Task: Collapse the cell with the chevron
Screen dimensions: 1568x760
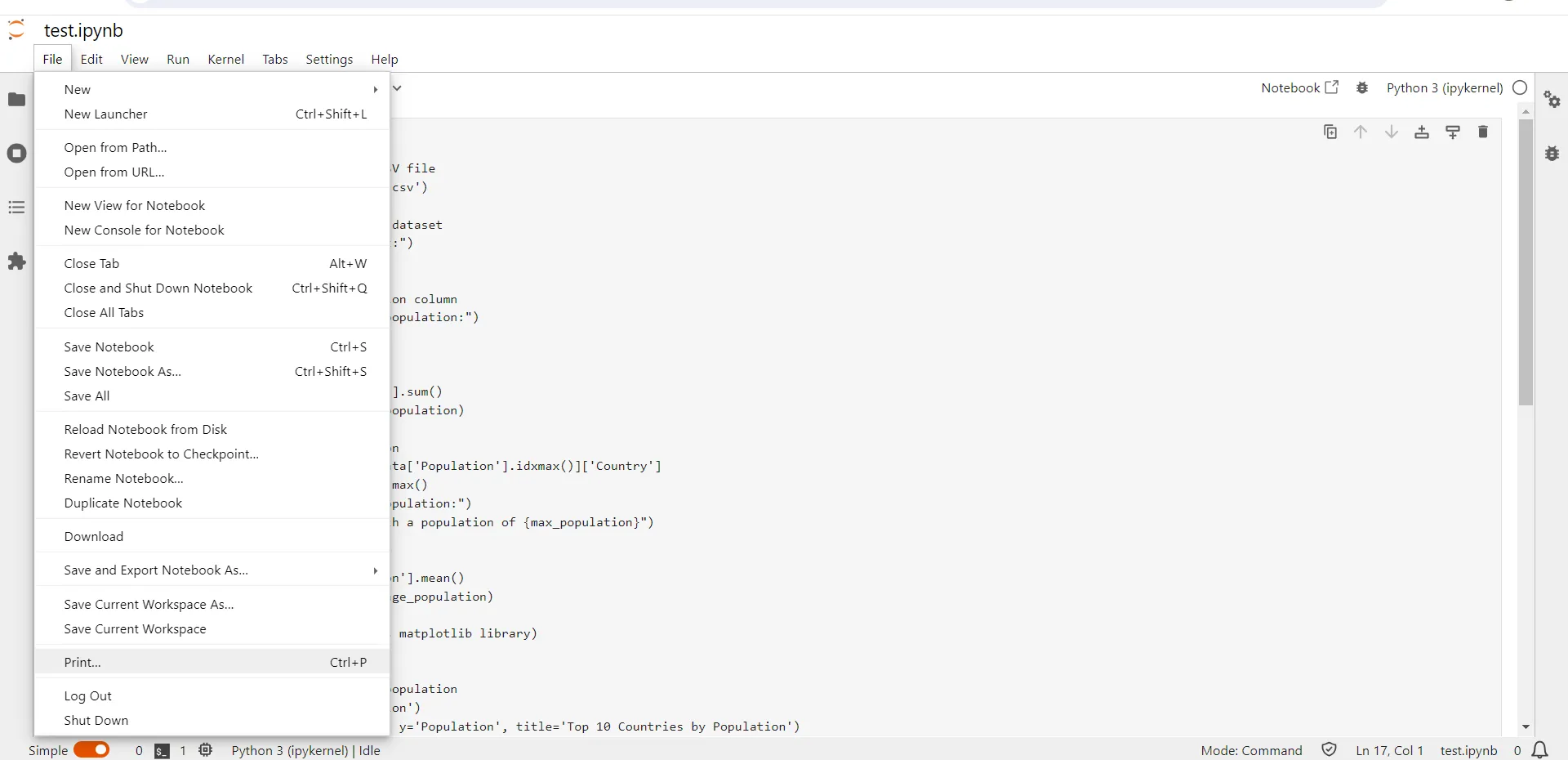Action: pos(397,87)
